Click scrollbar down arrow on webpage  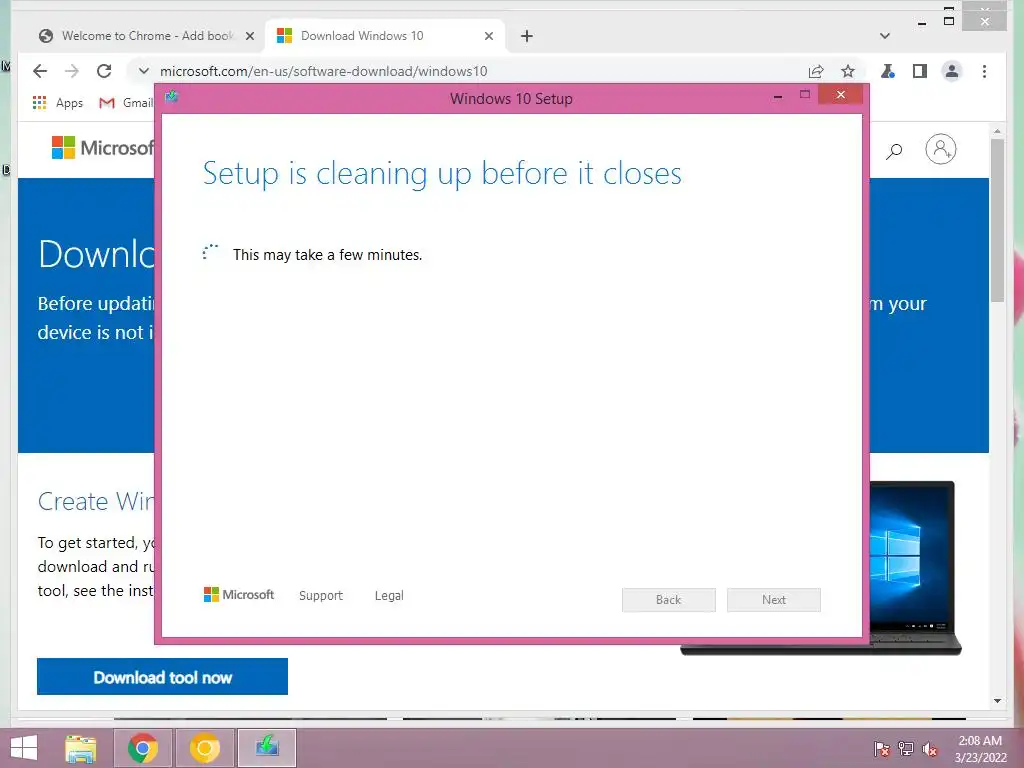pyautogui.click(x=997, y=701)
